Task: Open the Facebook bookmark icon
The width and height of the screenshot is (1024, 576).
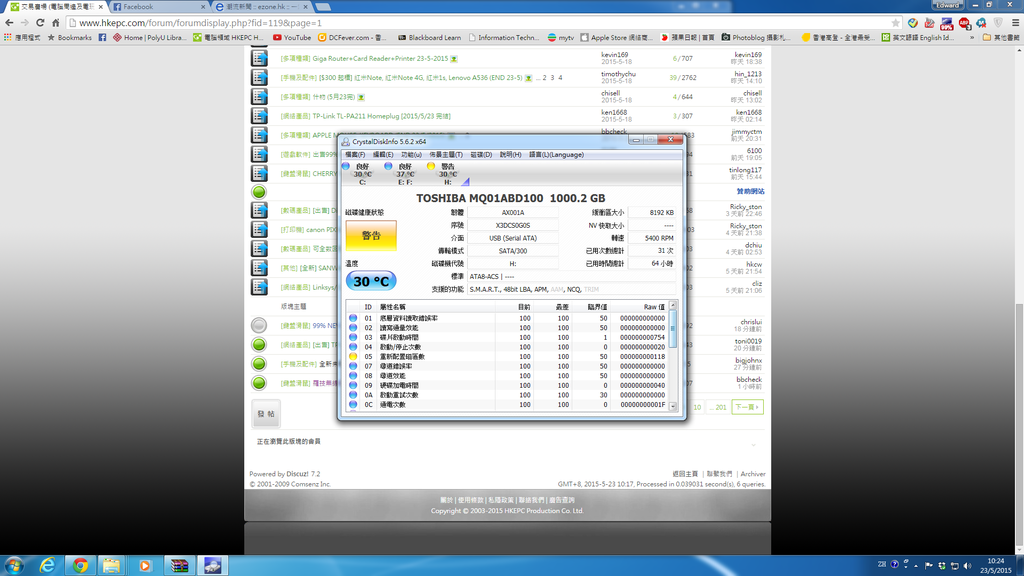Action: tap(102, 38)
